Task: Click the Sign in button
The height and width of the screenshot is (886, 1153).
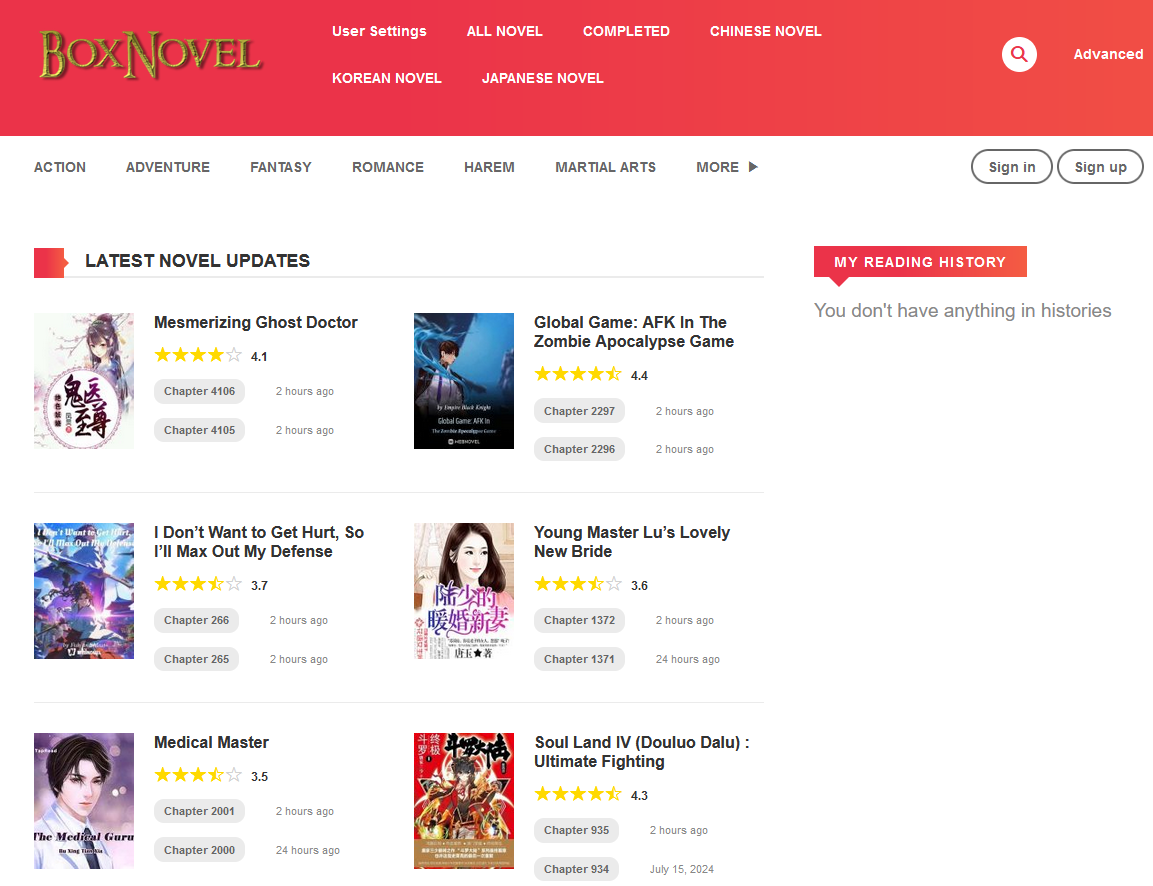Action: (1011, 167)
